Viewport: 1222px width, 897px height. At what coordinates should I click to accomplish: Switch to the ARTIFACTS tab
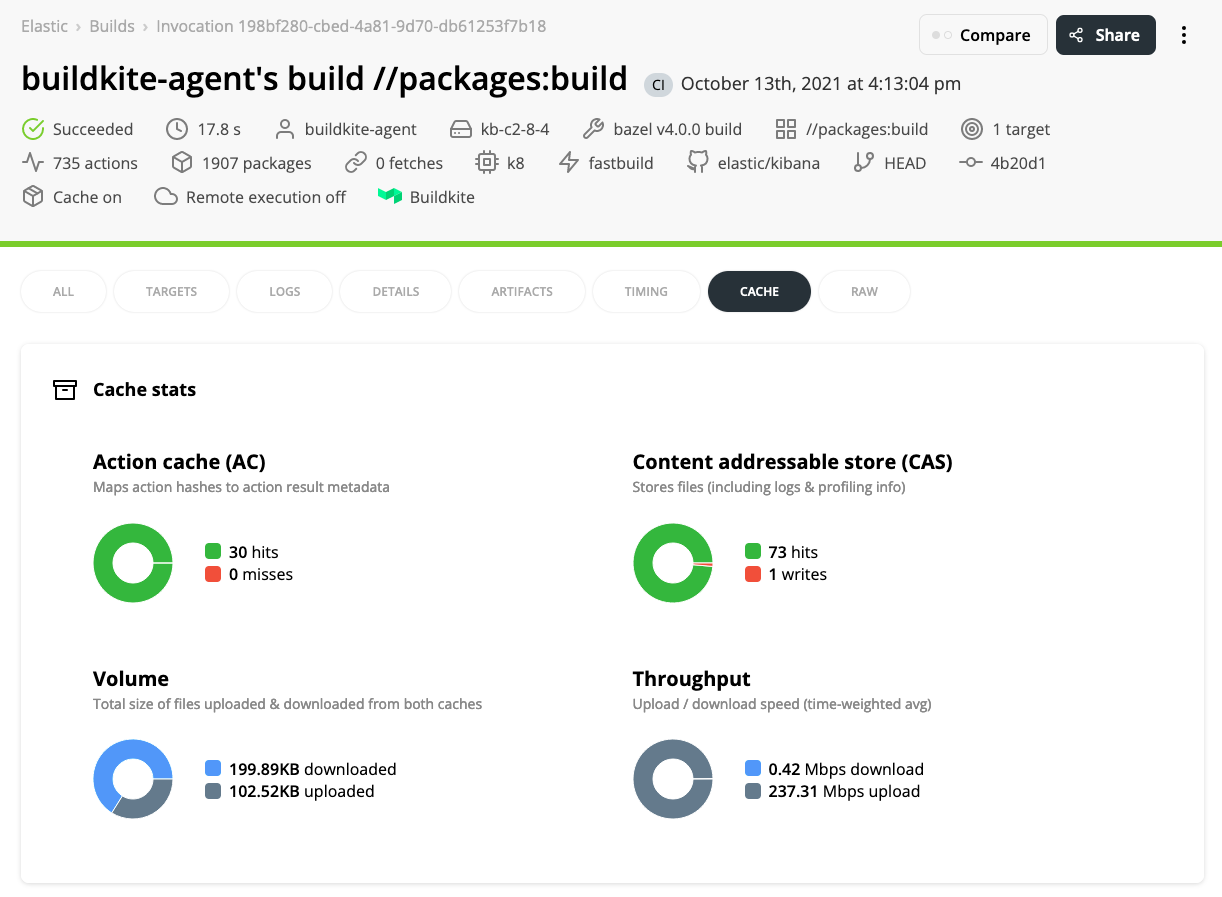point(522,292)
